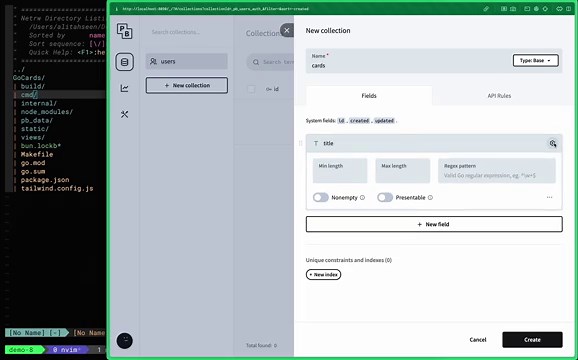The height and width of the screenshot is (360, 578).
Task: Enable the Nonempty toggle
Action: click(321, 198)
